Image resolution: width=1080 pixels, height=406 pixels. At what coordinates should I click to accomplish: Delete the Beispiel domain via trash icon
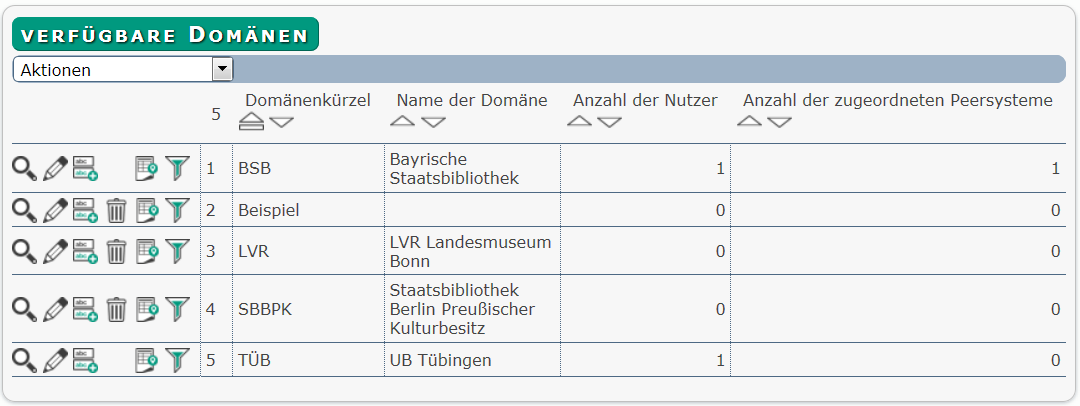[x=116, y=210]
